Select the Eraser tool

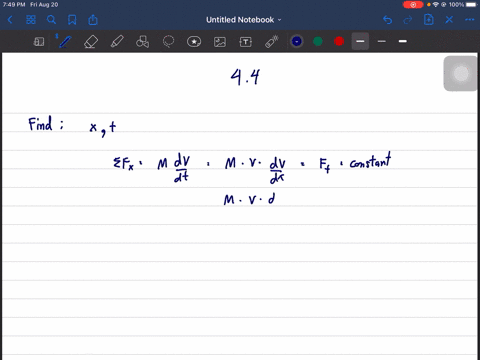coord(91,42)
